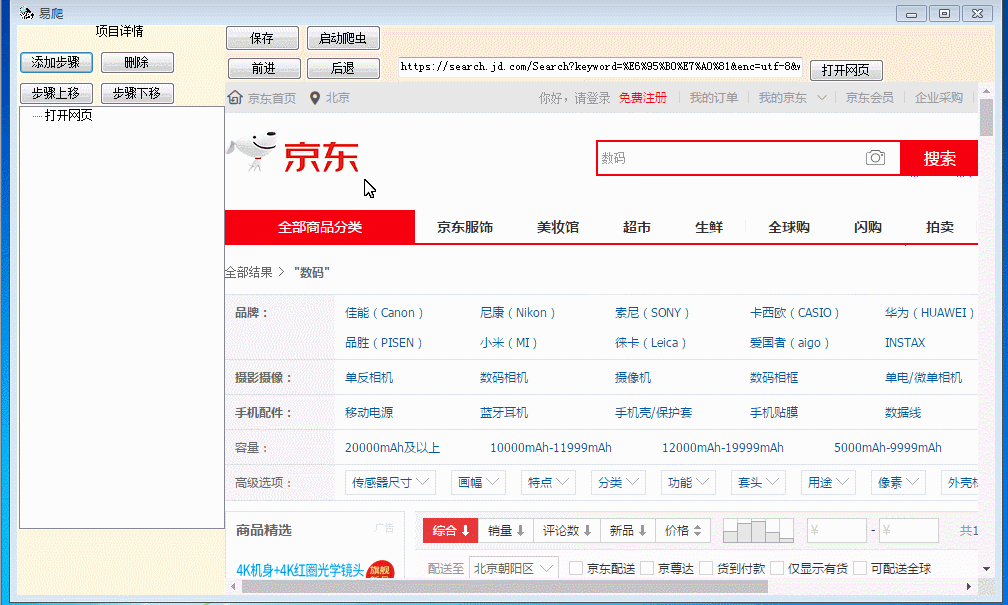Check the 货到付款 option
This screenshot has width=1008, height=605.
[x=706, y=568]
